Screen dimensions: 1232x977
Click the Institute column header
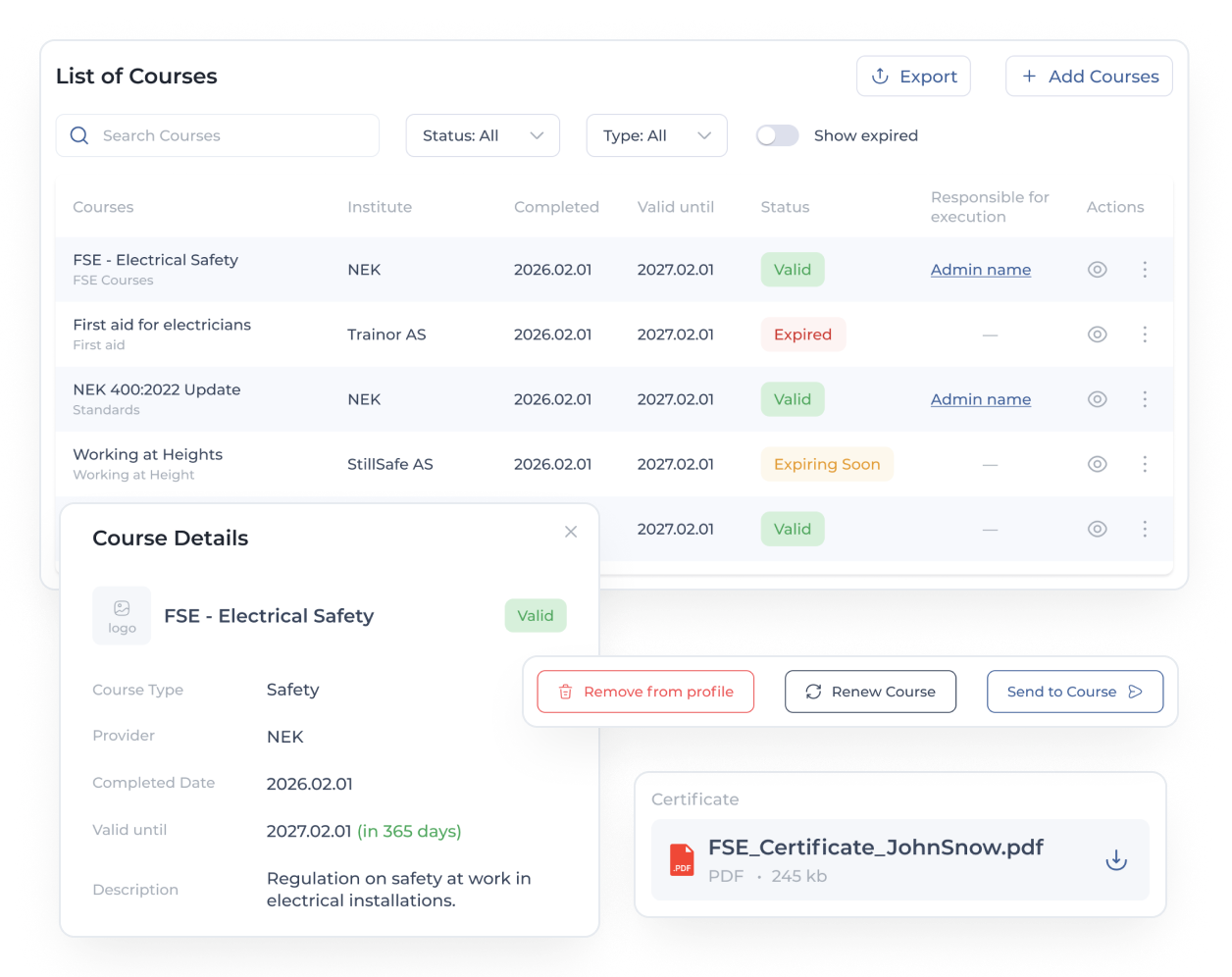(x=380, y=207)
